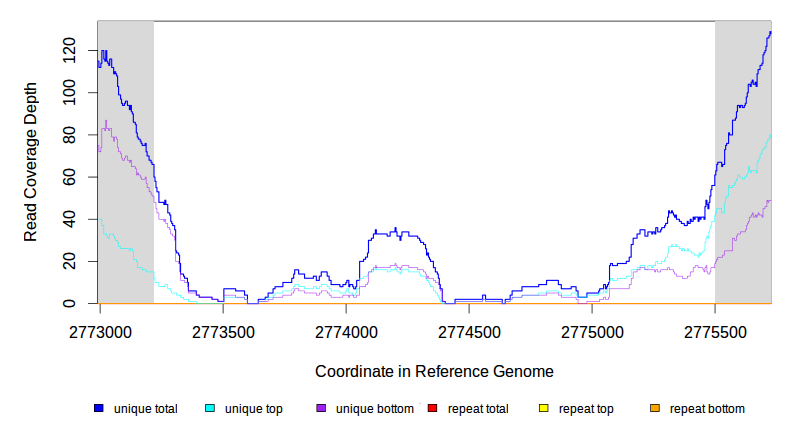
Task: Click the "unique total" legend label text
Action: pyautogui.click(x=145, y=409)
